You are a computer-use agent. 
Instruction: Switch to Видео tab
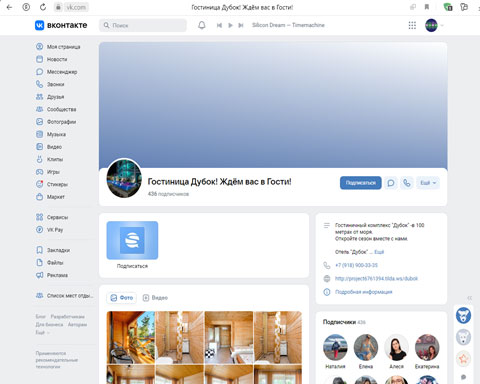155,298
